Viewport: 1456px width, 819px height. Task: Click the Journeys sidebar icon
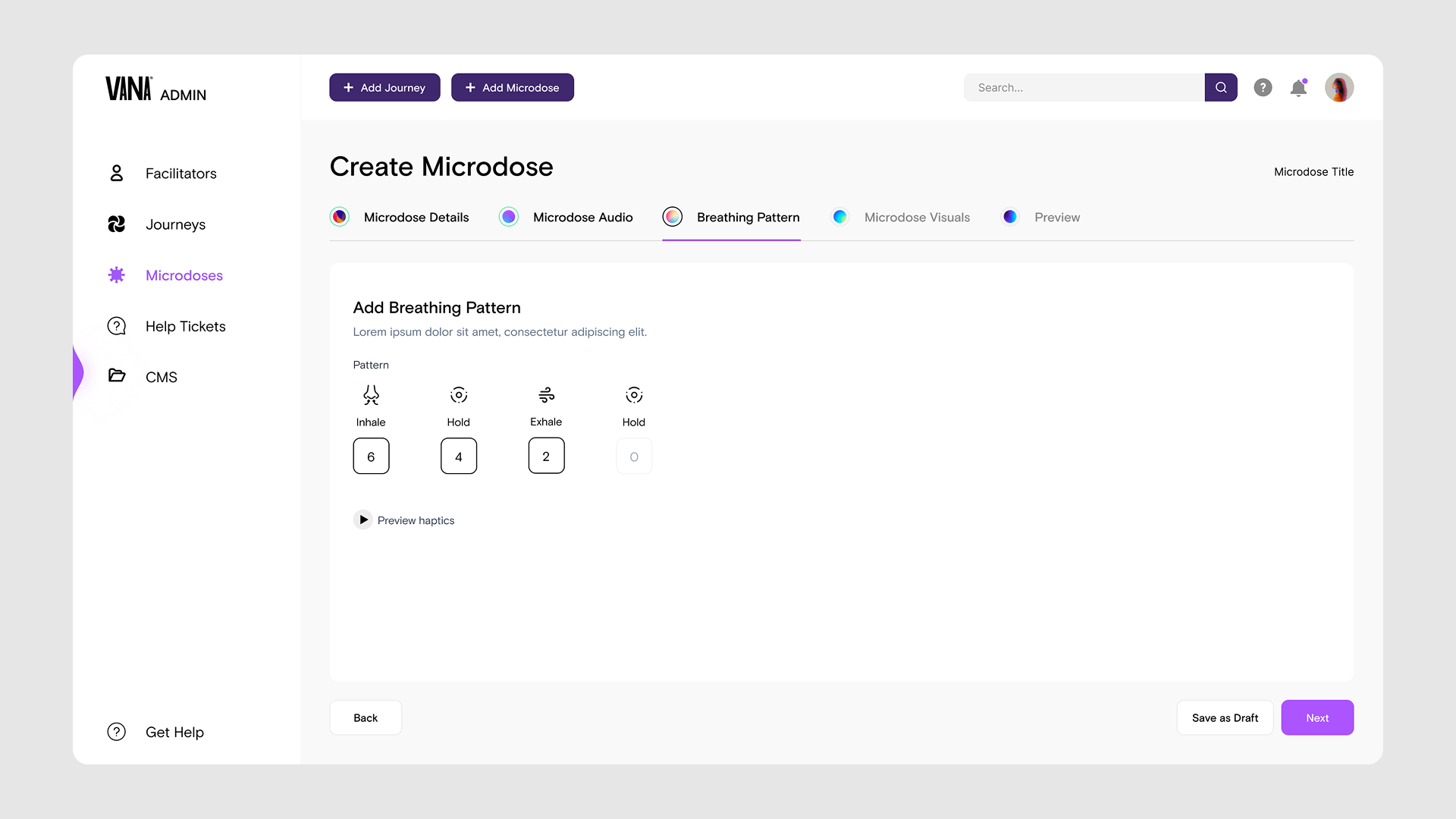[x=116, y=224]
